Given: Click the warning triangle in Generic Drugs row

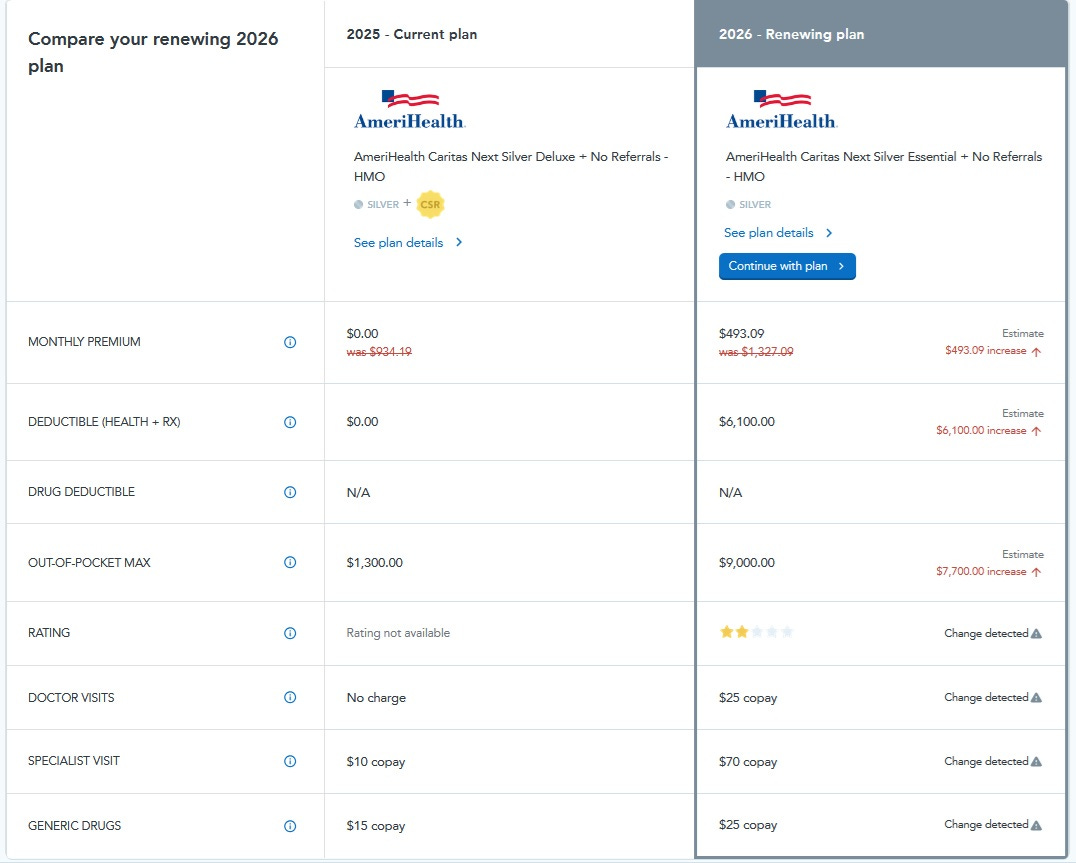Looking at the screenshot, I should tap(1036, 825).
